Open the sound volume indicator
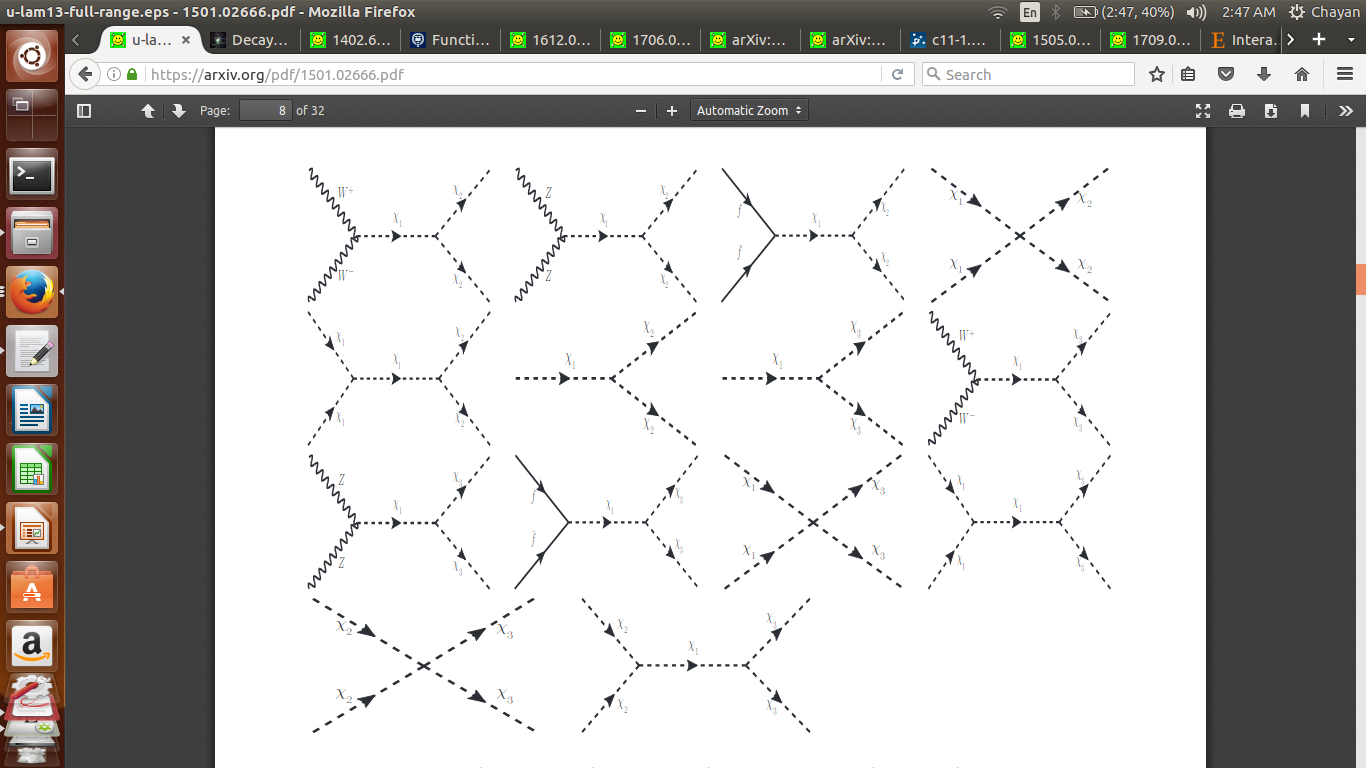 pyautogui.click(x=1196, y=12)
